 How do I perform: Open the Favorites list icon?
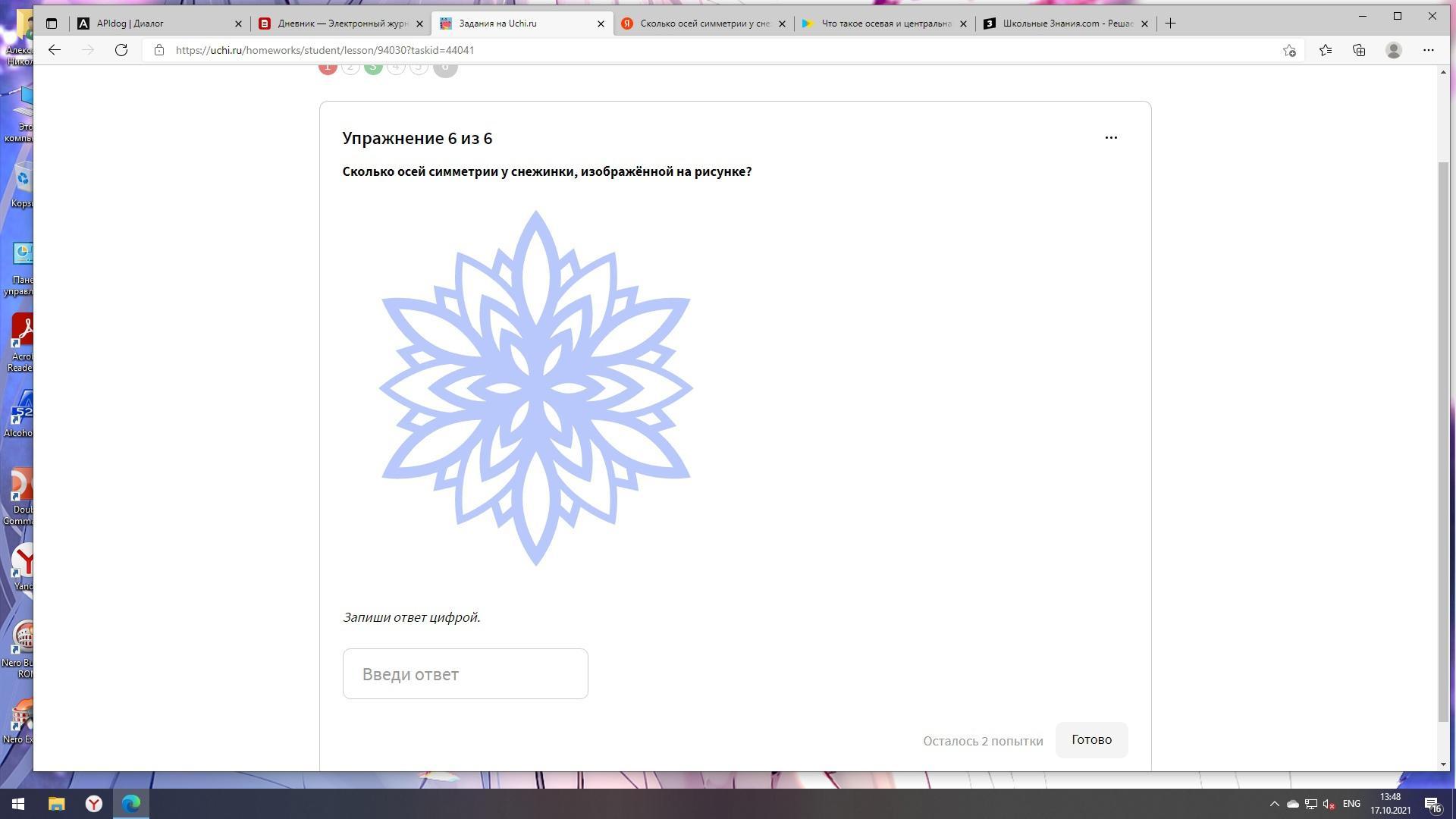point(1325,50)
